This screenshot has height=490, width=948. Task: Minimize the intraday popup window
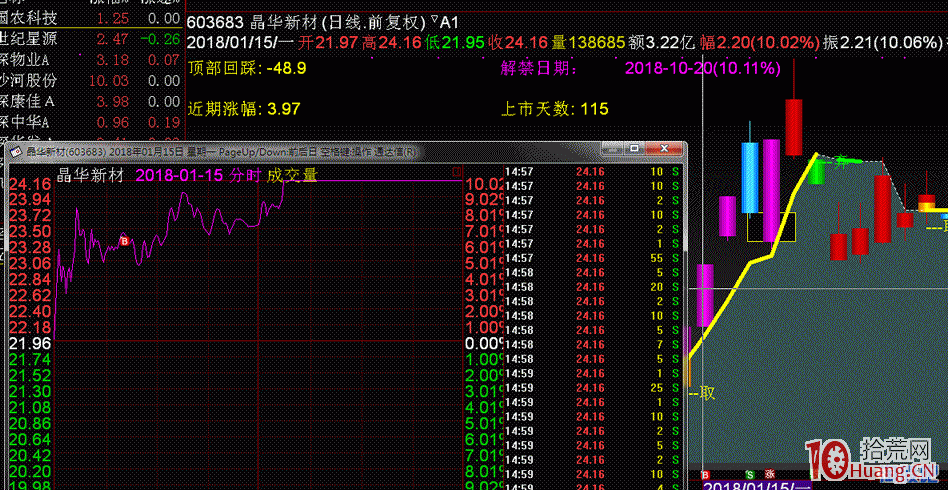point(612,149)
